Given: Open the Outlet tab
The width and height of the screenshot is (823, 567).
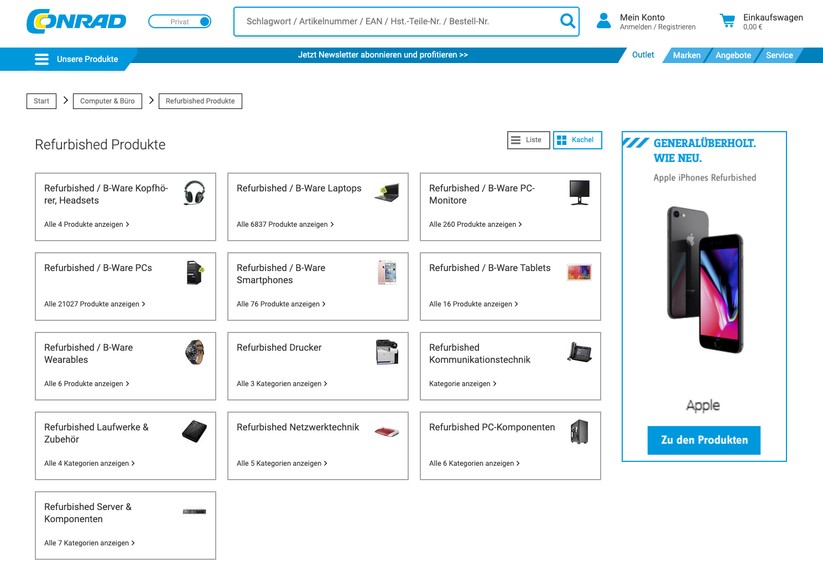Looking at the screenshot, I should point(643,55).
